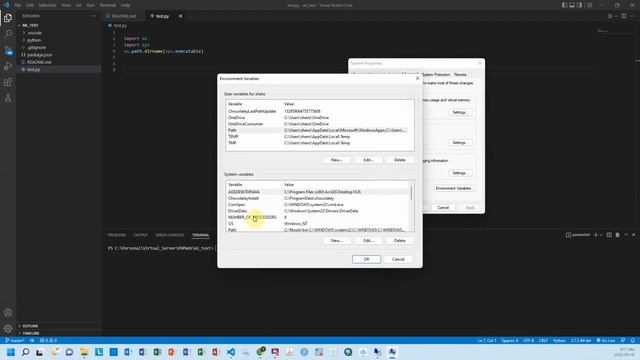
Task: Open the File menu
Action: (x=18, y=5)
